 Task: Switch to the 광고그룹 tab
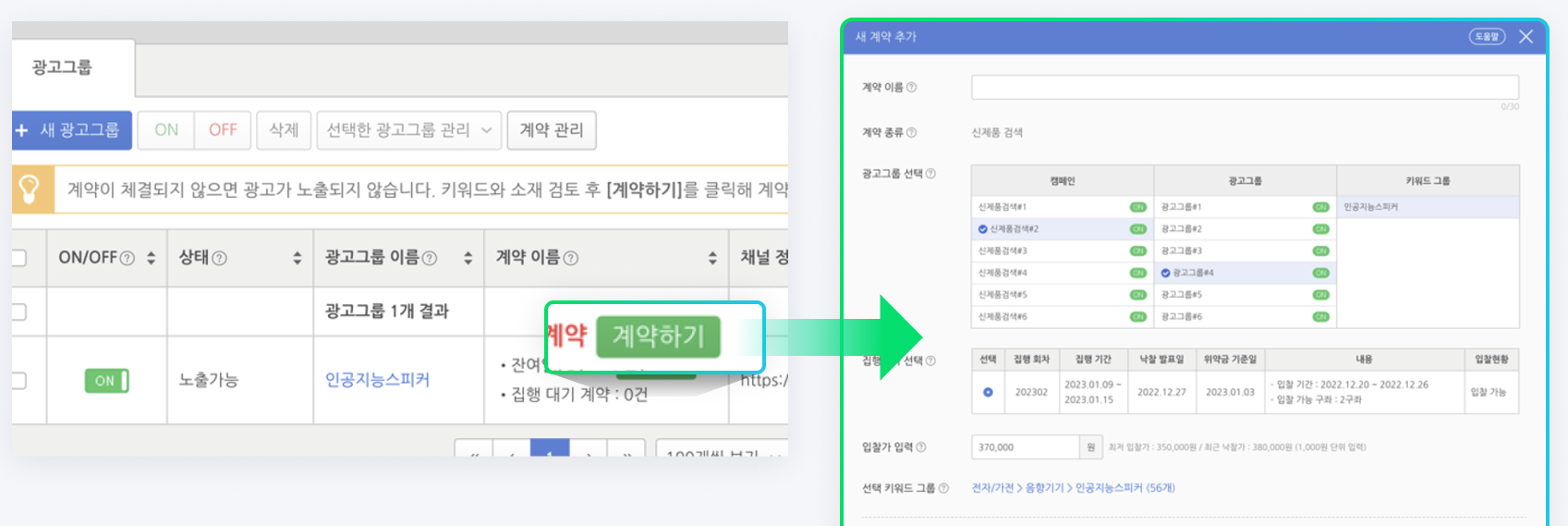(63, 67)
